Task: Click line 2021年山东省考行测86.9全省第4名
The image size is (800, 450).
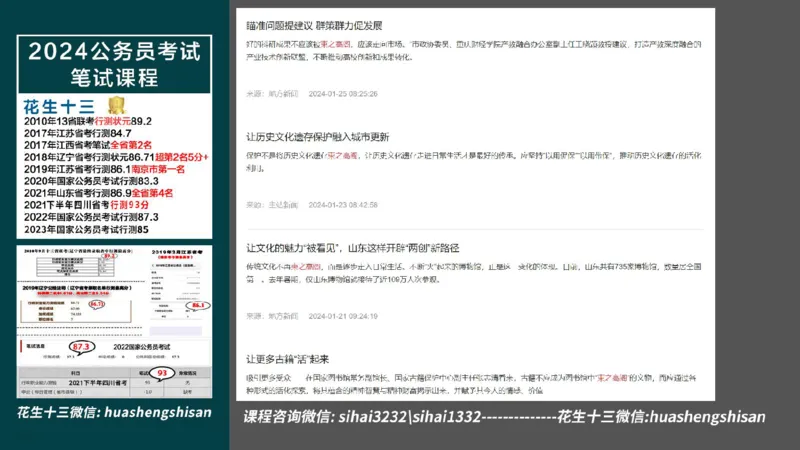Action: click(x=98, y=193)
